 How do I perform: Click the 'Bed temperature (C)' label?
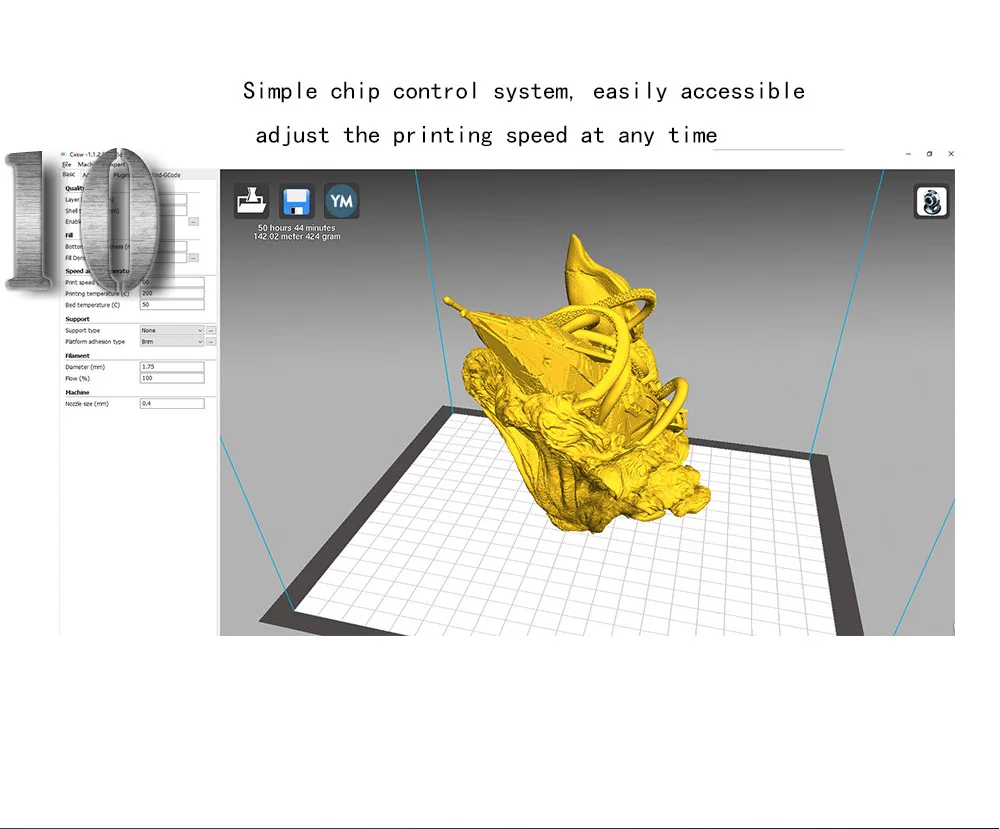tap(92, 305)
